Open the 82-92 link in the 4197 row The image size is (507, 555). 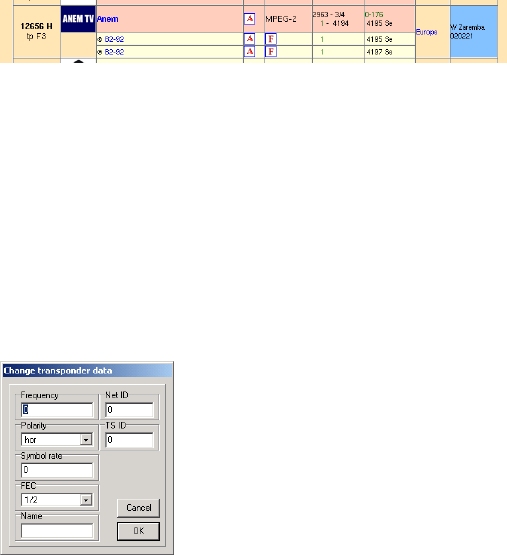114,52
